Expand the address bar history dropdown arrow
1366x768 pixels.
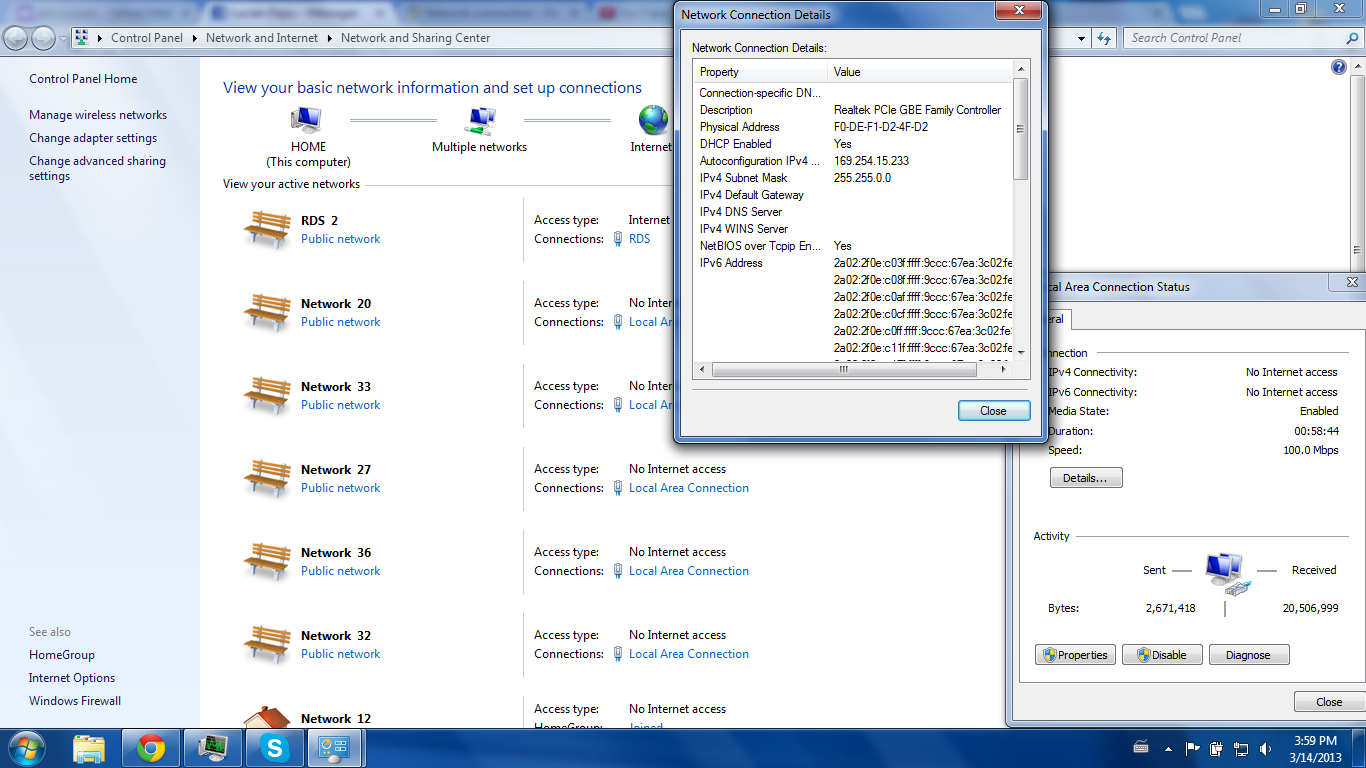1081,38
